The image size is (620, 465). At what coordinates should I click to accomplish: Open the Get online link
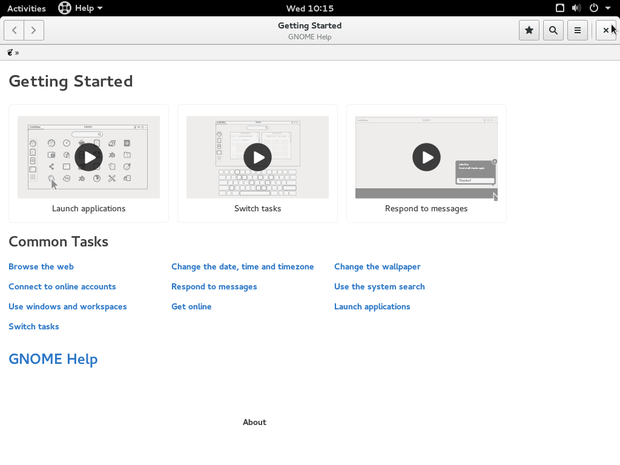click(x=191, y=306)
